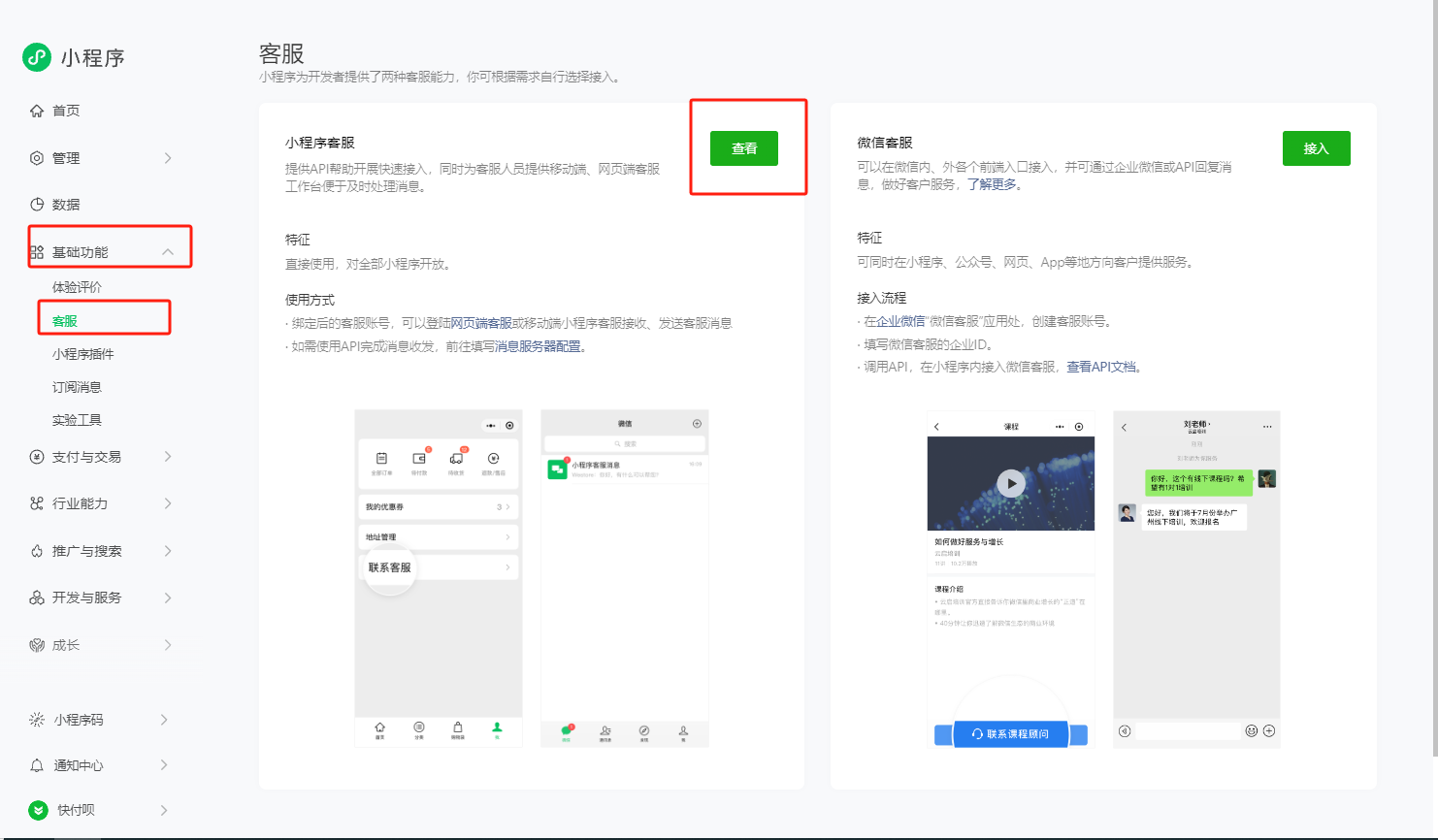Click the 基础功能 grid icon

pos(37,252)
